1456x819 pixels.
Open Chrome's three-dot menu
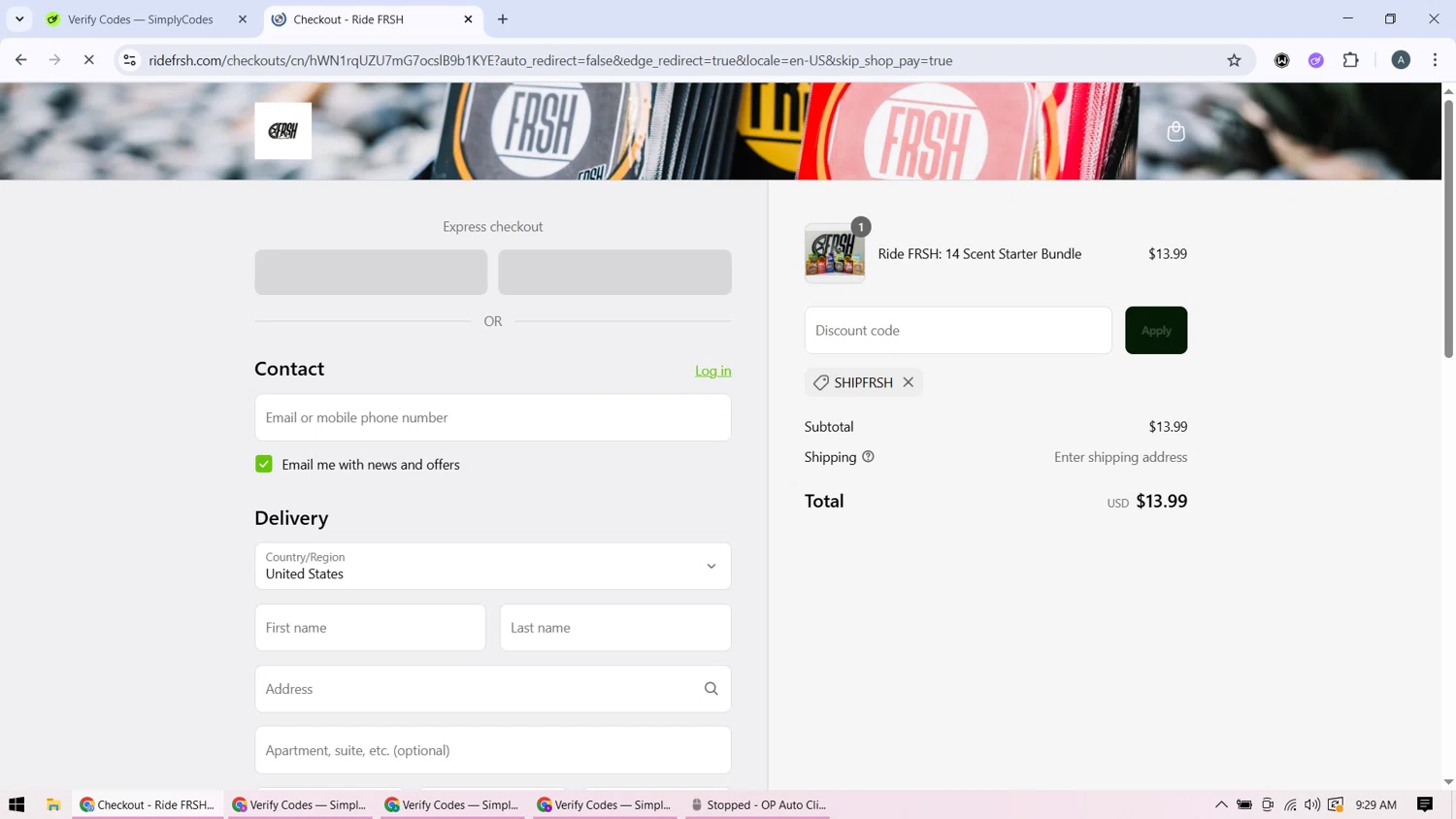[1435, 60]
